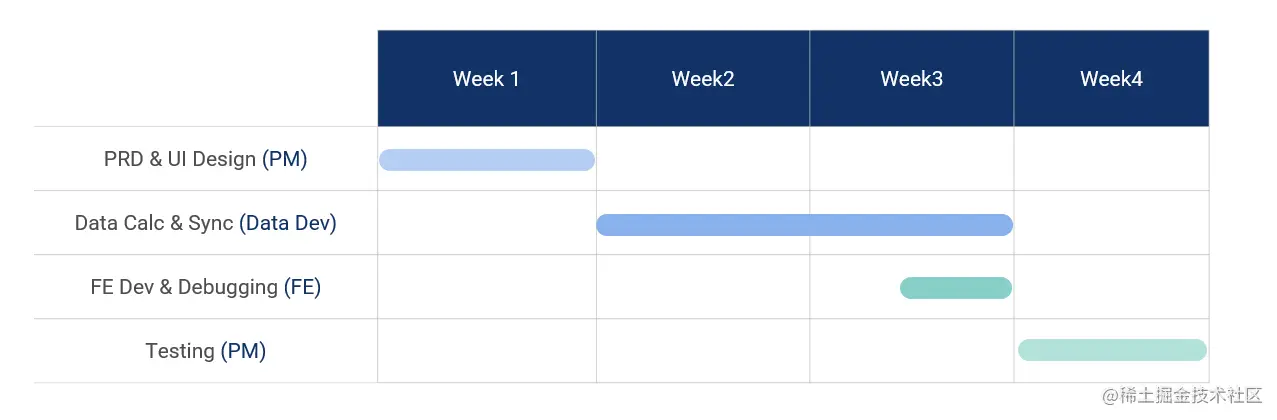
Task: Select empty Week2 cell in Testing row
Action: [x=703, y=351]
